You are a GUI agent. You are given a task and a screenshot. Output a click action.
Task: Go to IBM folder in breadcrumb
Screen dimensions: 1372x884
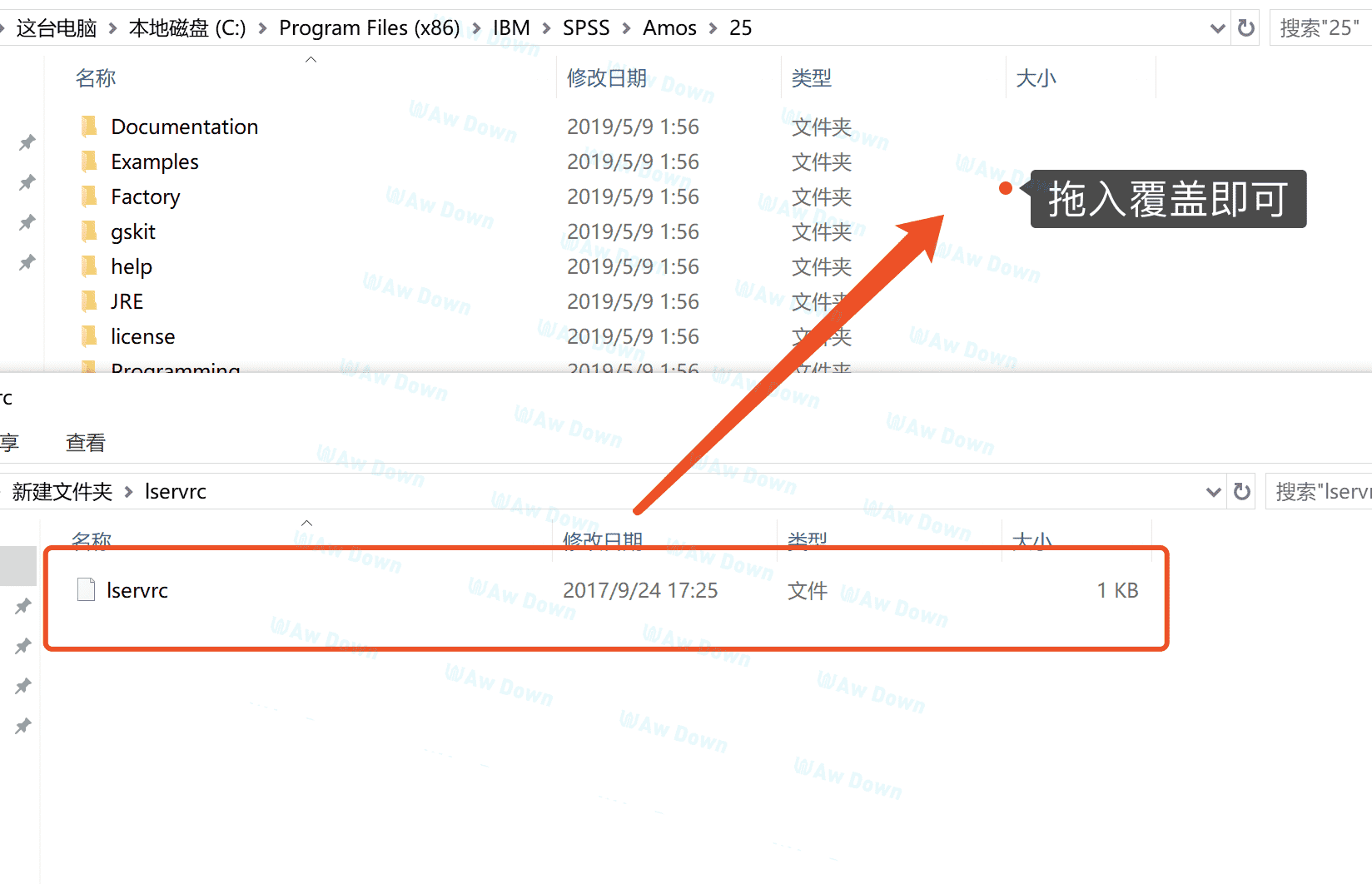(511, 28)
